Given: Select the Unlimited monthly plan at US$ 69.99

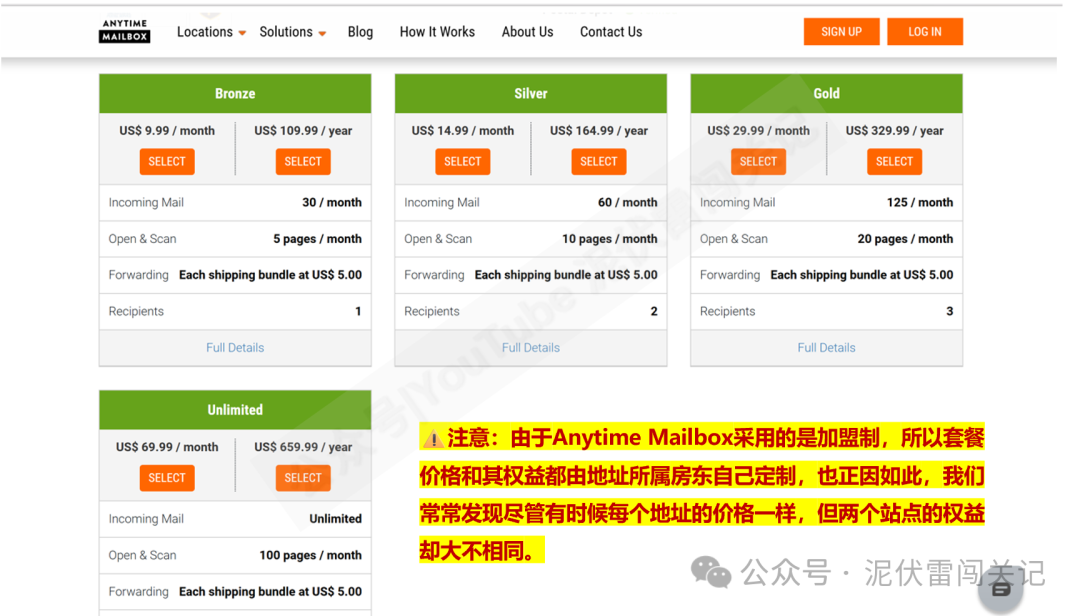Looking at the screenshot, I should click(167, 478).
